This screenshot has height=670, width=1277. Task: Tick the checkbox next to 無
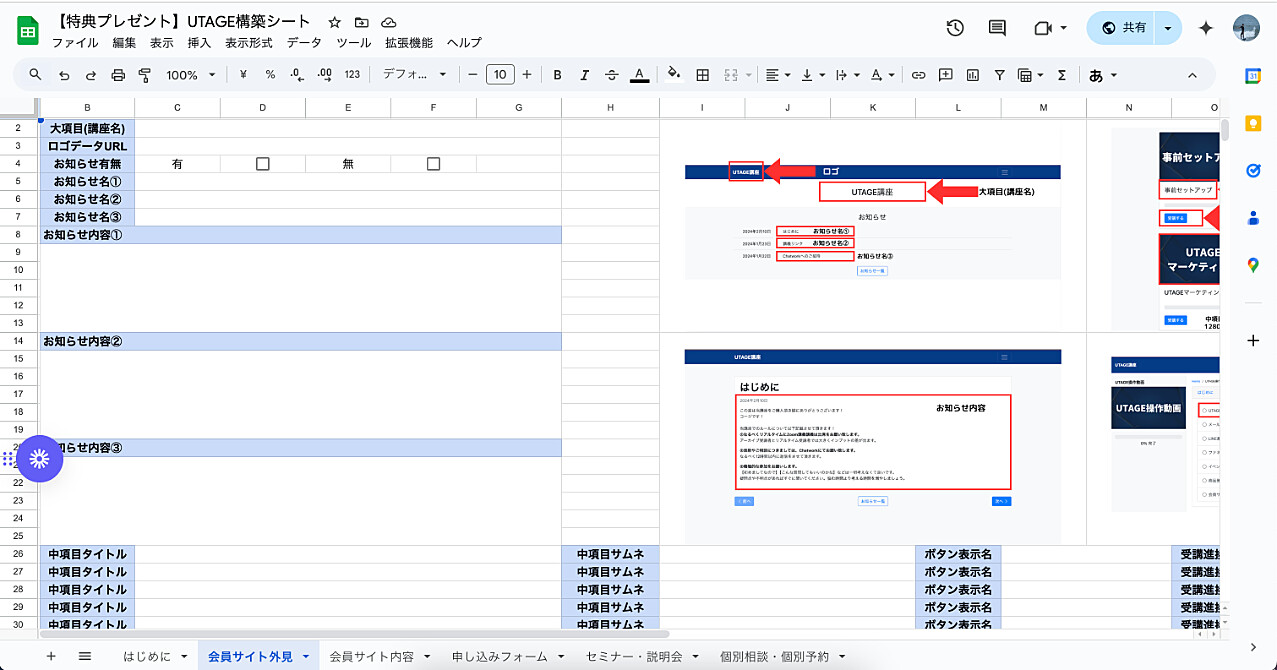433,164
